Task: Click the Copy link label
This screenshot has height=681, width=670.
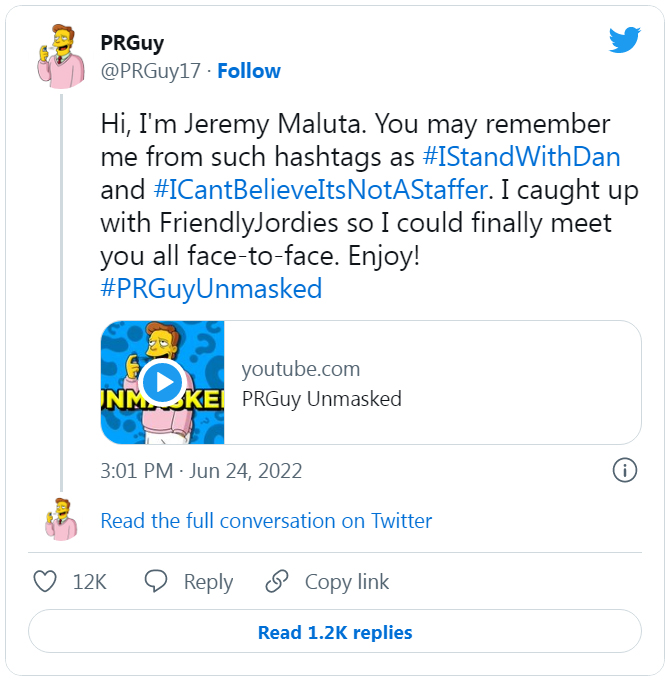Action: (x=347, y=582)
